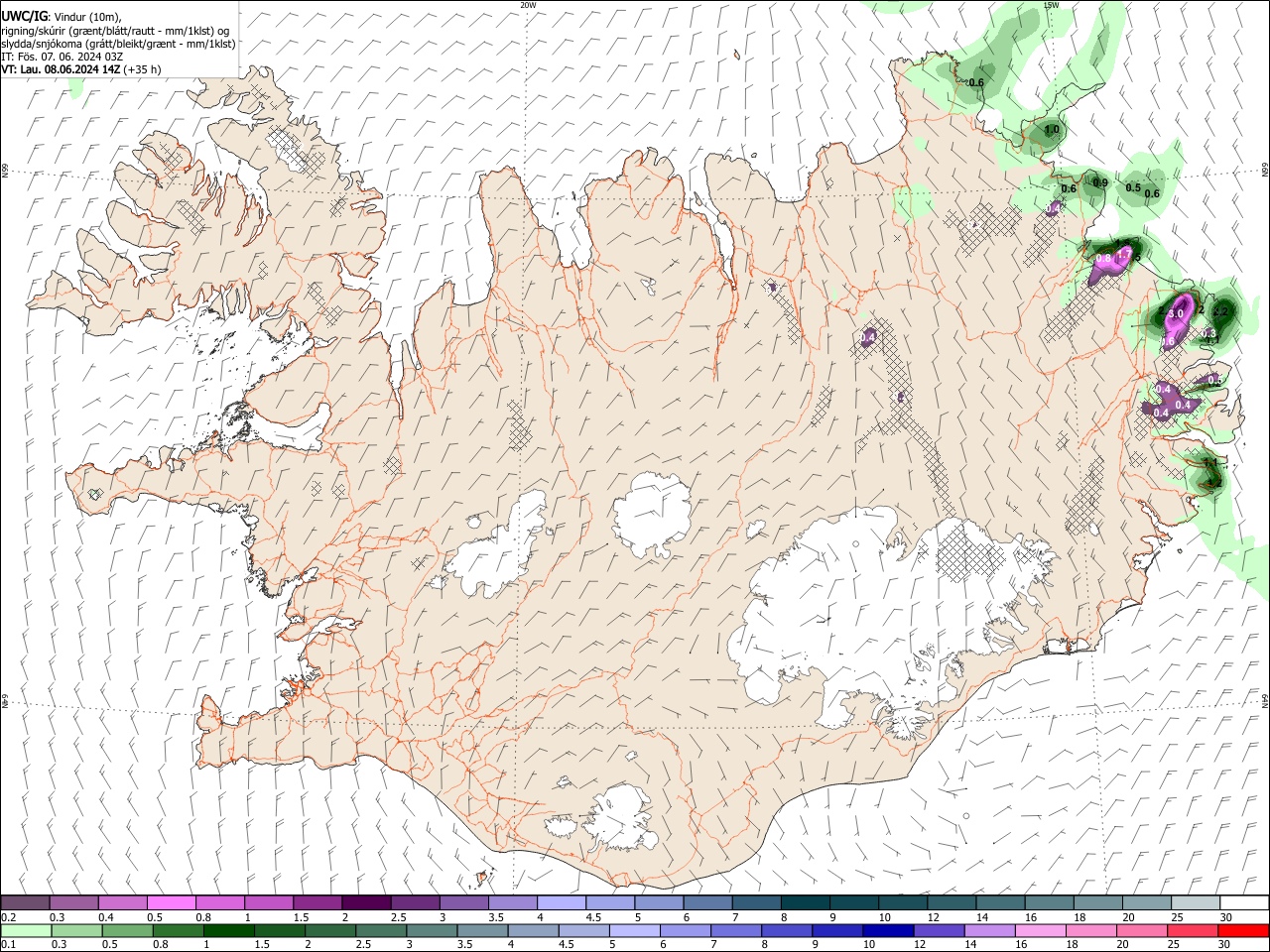Click the '1.0' precipitation value on the map
Viewport: 1270px width, 952px height.
[1052, 130]
